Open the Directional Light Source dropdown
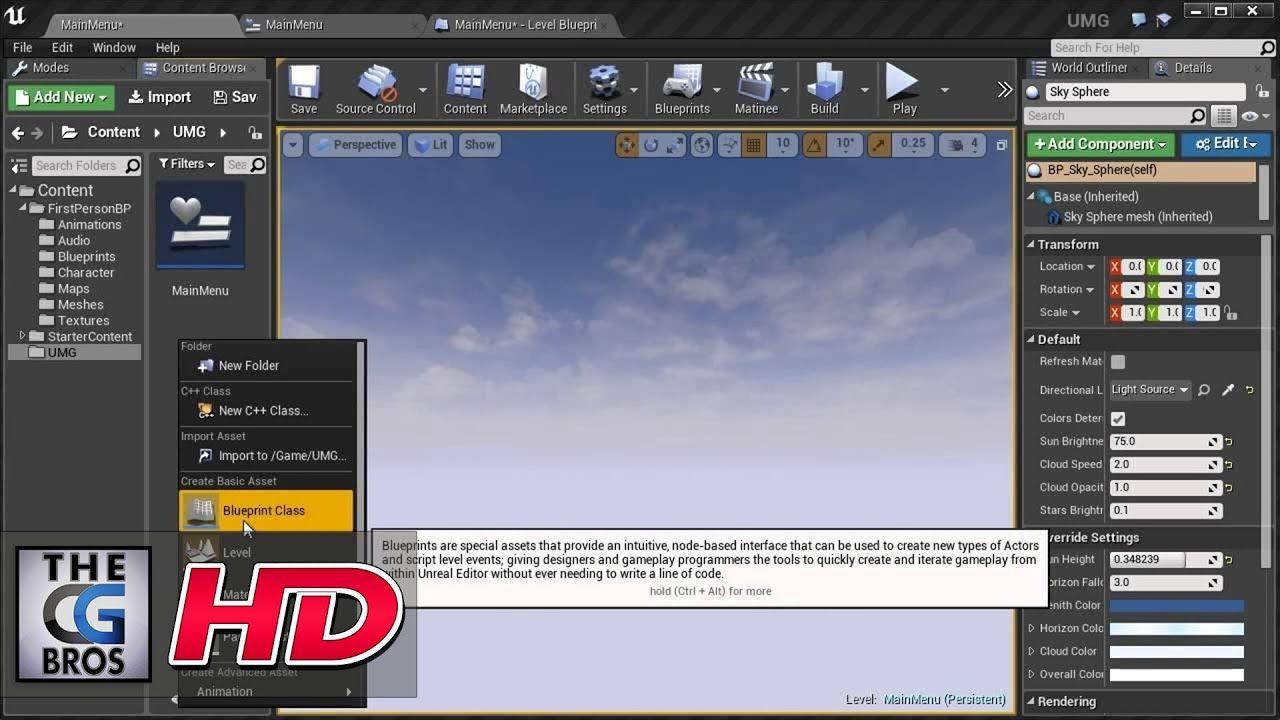1280x720 pixels. [x=1150, y=390]
